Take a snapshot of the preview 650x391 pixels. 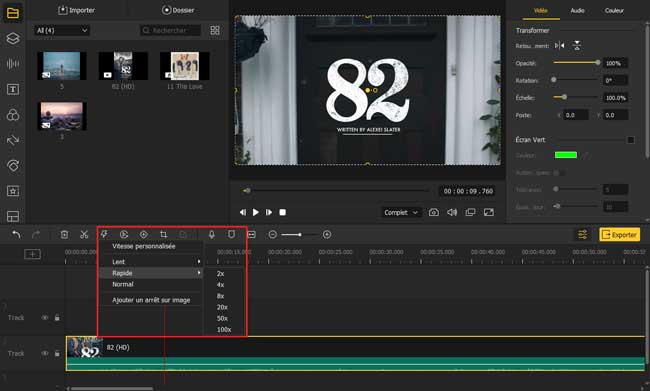pyautogui.click(x=434, y=212)
